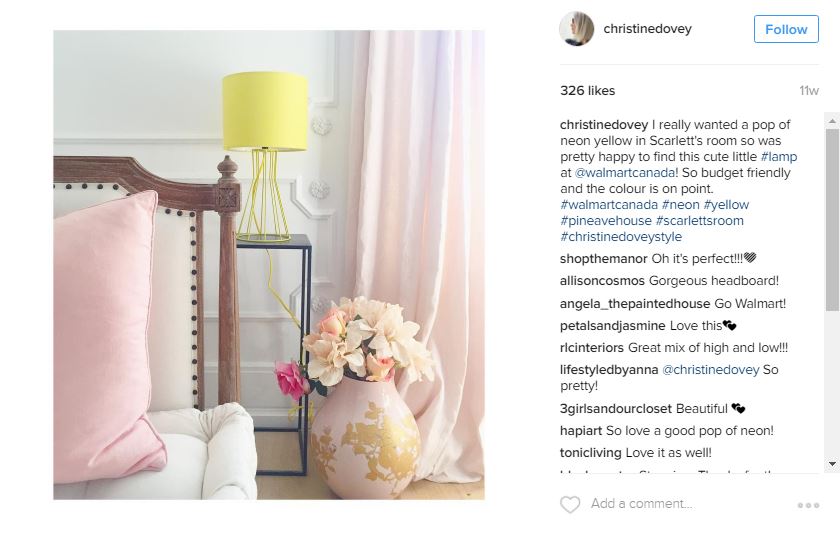Click the yellow lamp photo
The height and width of the screenshot is (533, 840).
[x=269, y=265]
